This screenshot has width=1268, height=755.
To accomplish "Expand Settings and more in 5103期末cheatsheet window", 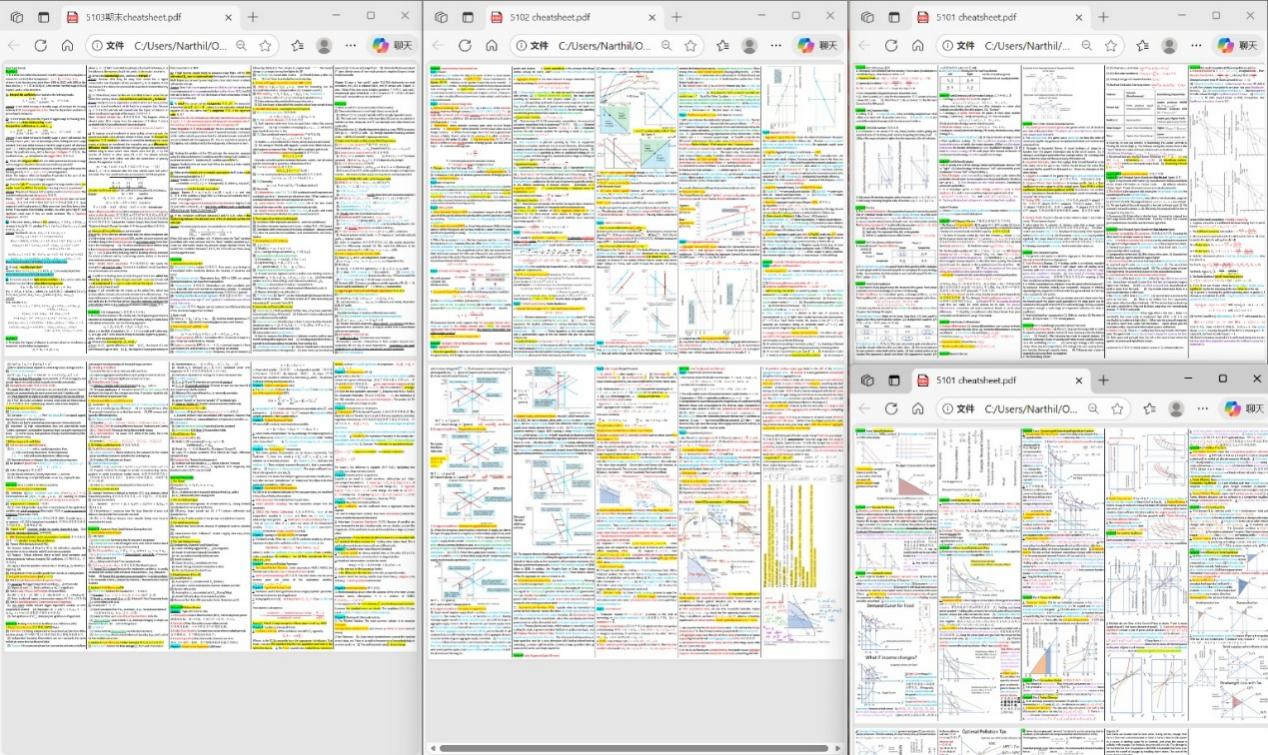I will click(x=351, y=46).
